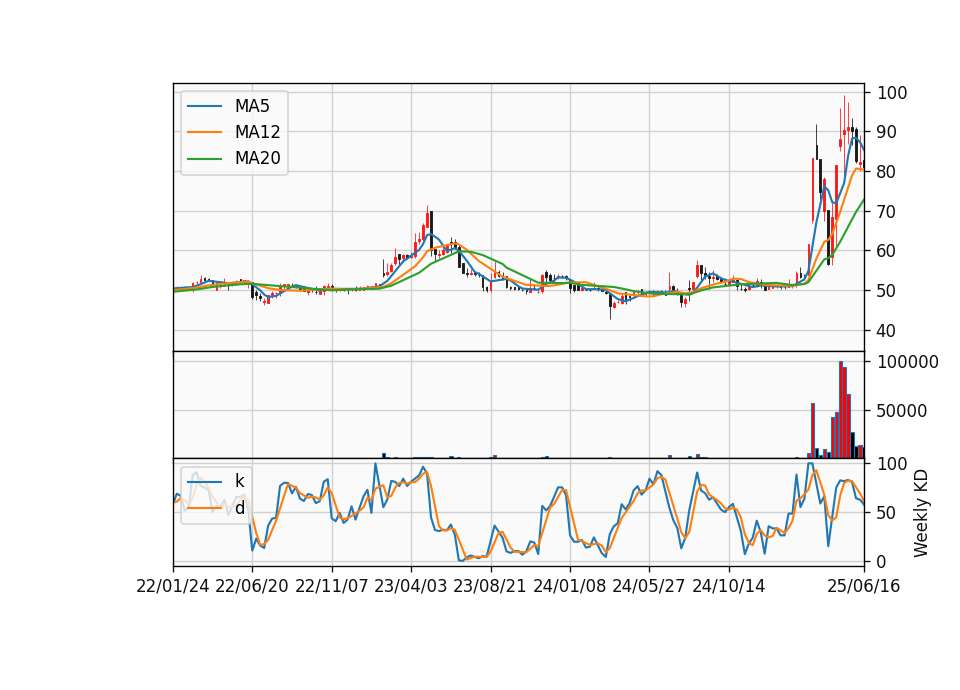Click the 50000 volume axis tick label

(902, 411)
